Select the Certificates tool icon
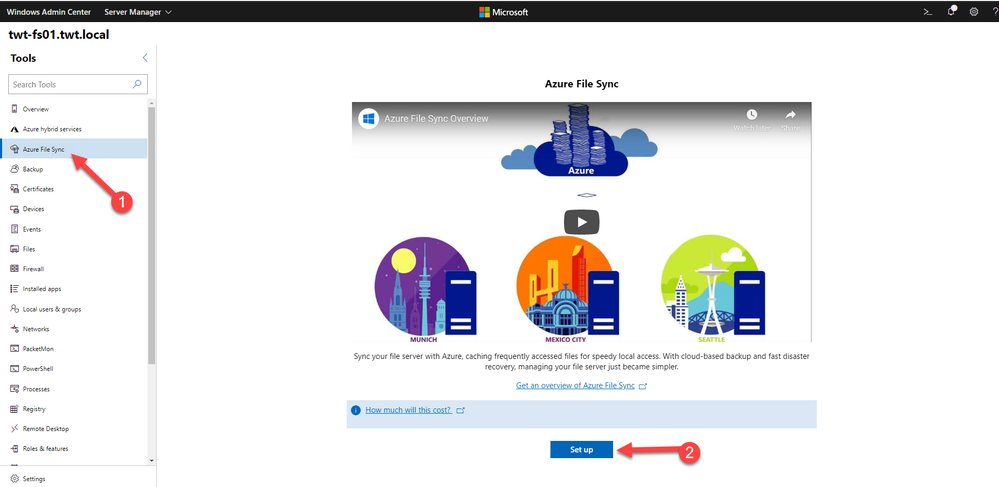The height and width of the screenshot is (487, 999). (14, 189)
